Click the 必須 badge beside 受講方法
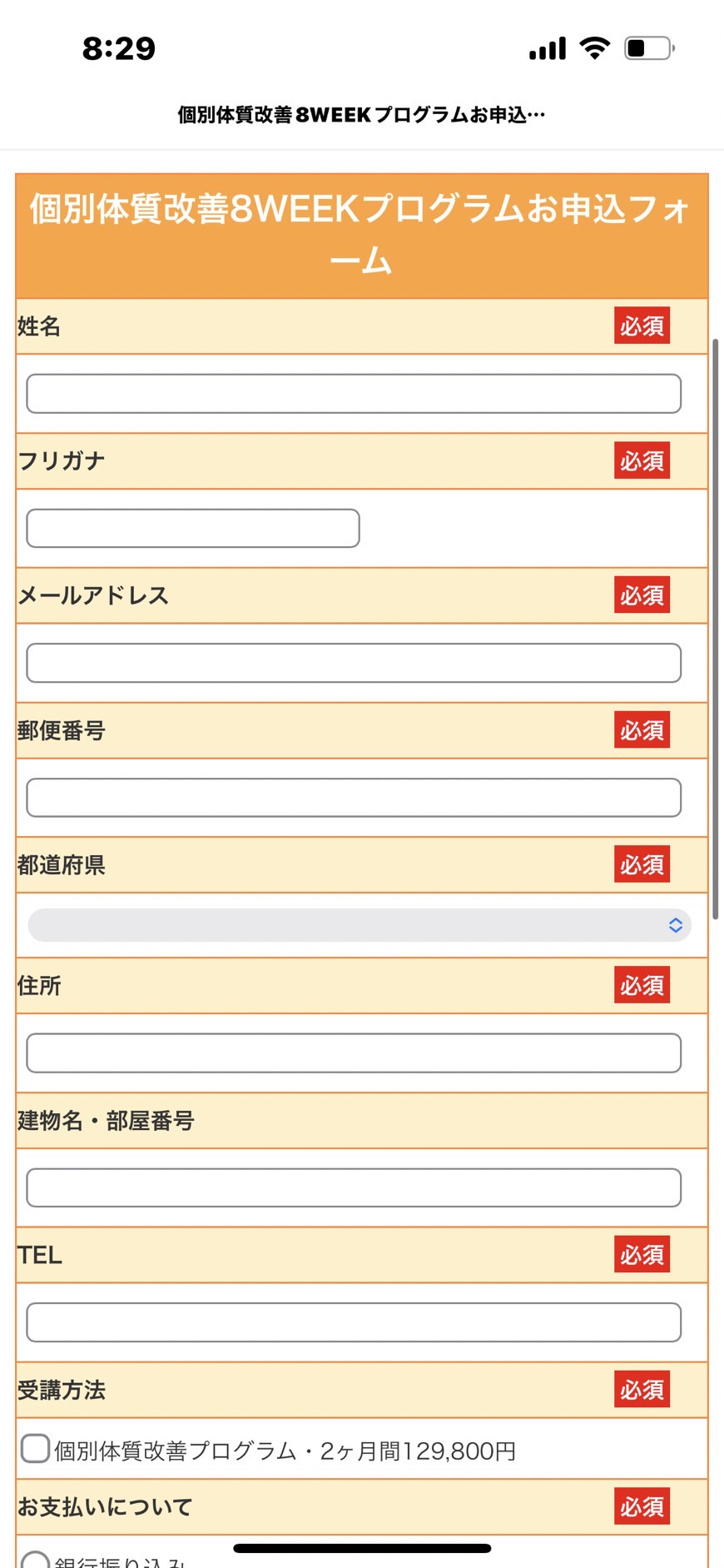 click(x=642, y=1389)
